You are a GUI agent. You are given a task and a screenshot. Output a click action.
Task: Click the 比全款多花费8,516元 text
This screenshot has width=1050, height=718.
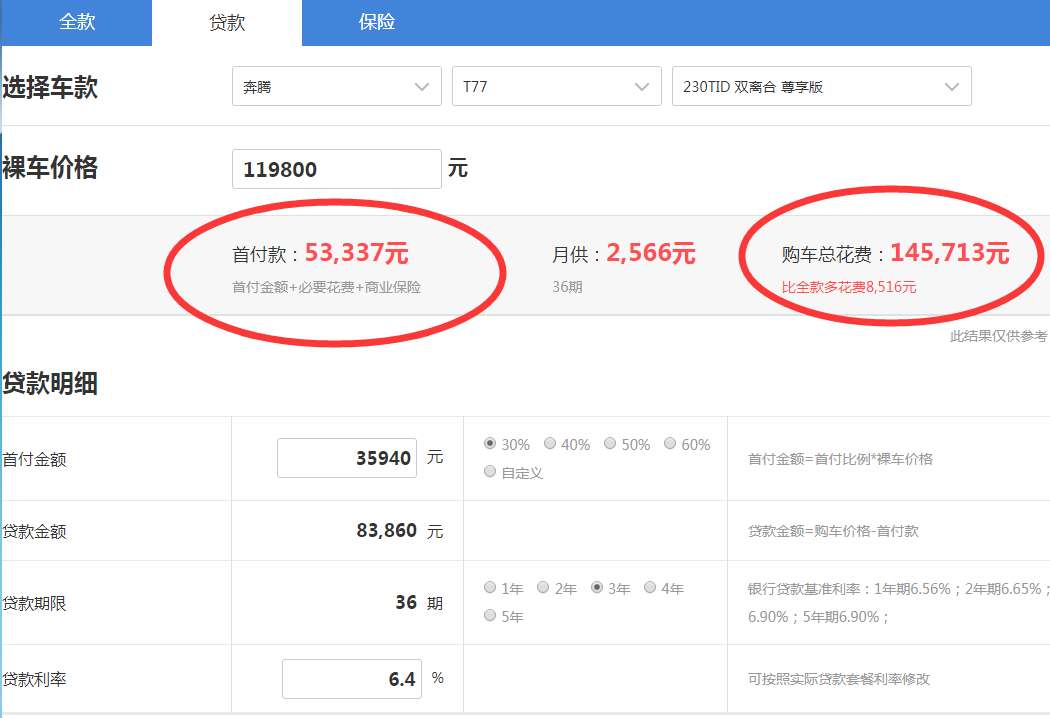coord(848,287)
